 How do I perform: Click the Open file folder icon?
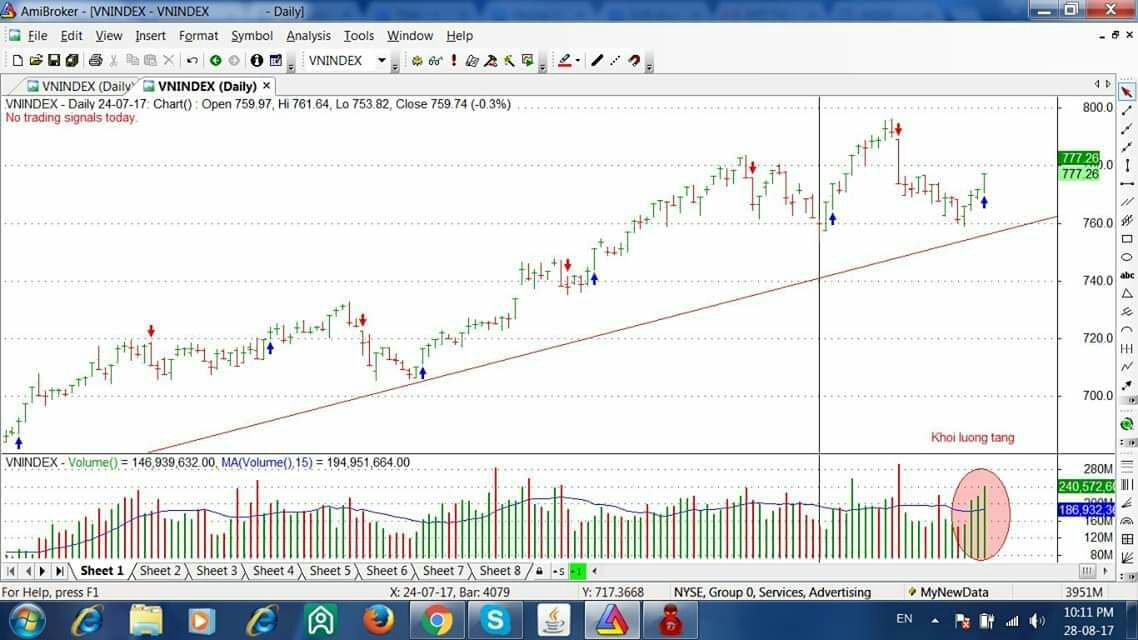coord(36,61)
